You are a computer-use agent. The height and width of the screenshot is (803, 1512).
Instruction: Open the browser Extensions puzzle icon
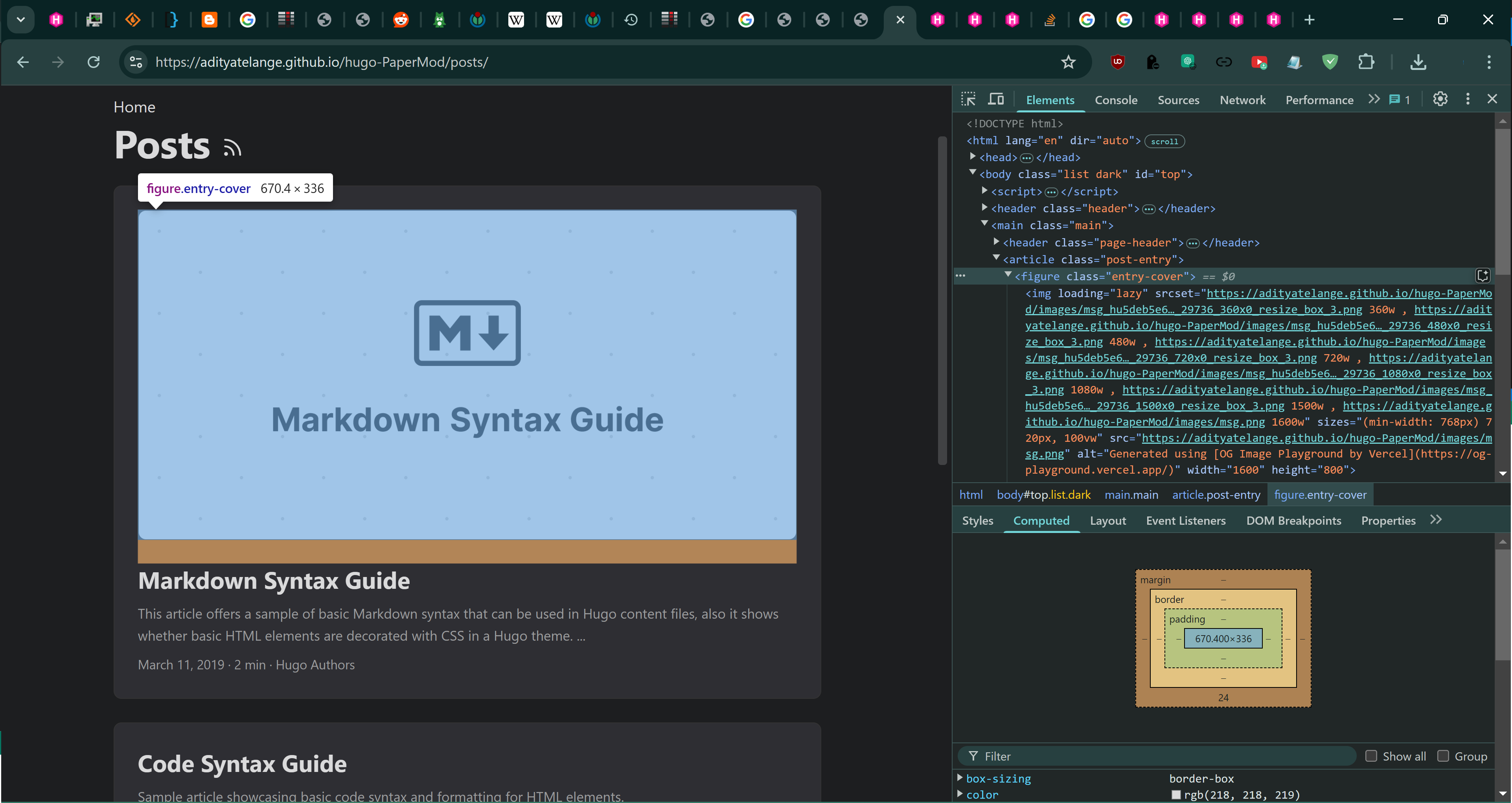(x=1367, y=62)
